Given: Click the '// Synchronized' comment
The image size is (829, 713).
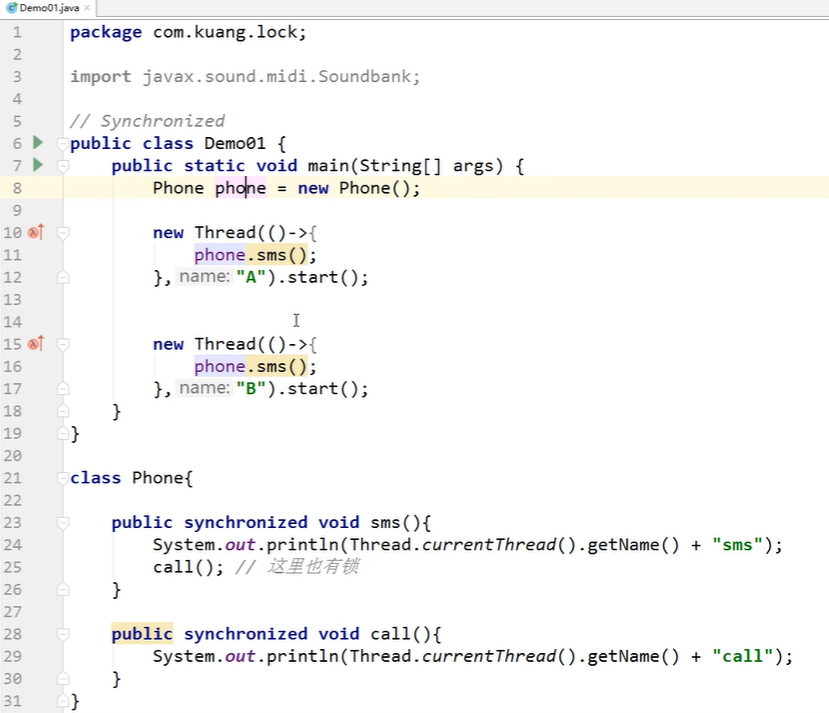Looking at the screenshot, I should pyautogui.click(x=148, y=121).
